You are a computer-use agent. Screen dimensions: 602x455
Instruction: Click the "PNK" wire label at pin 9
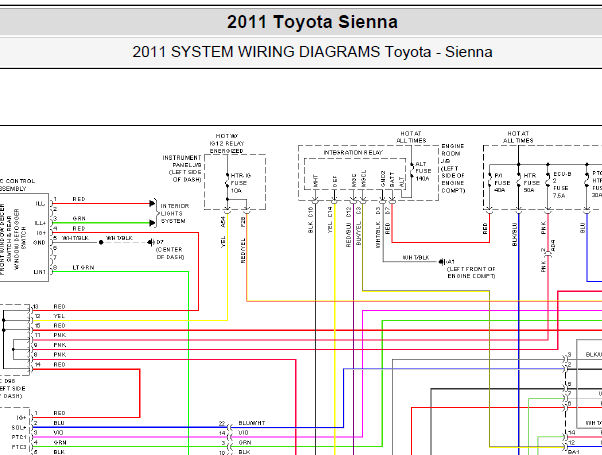click(60, 345)
